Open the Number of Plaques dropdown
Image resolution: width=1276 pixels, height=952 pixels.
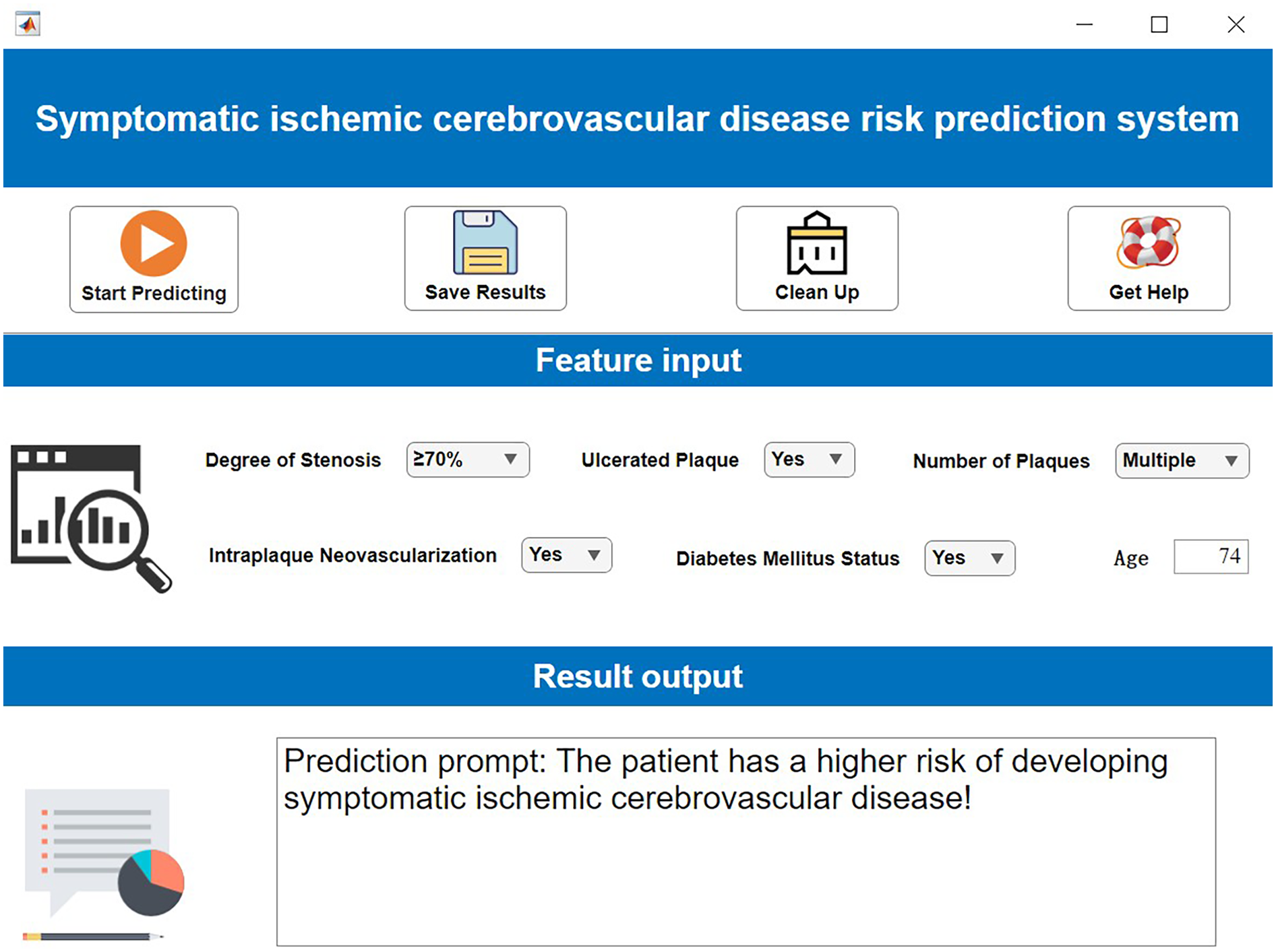(x=1182, y=461)
